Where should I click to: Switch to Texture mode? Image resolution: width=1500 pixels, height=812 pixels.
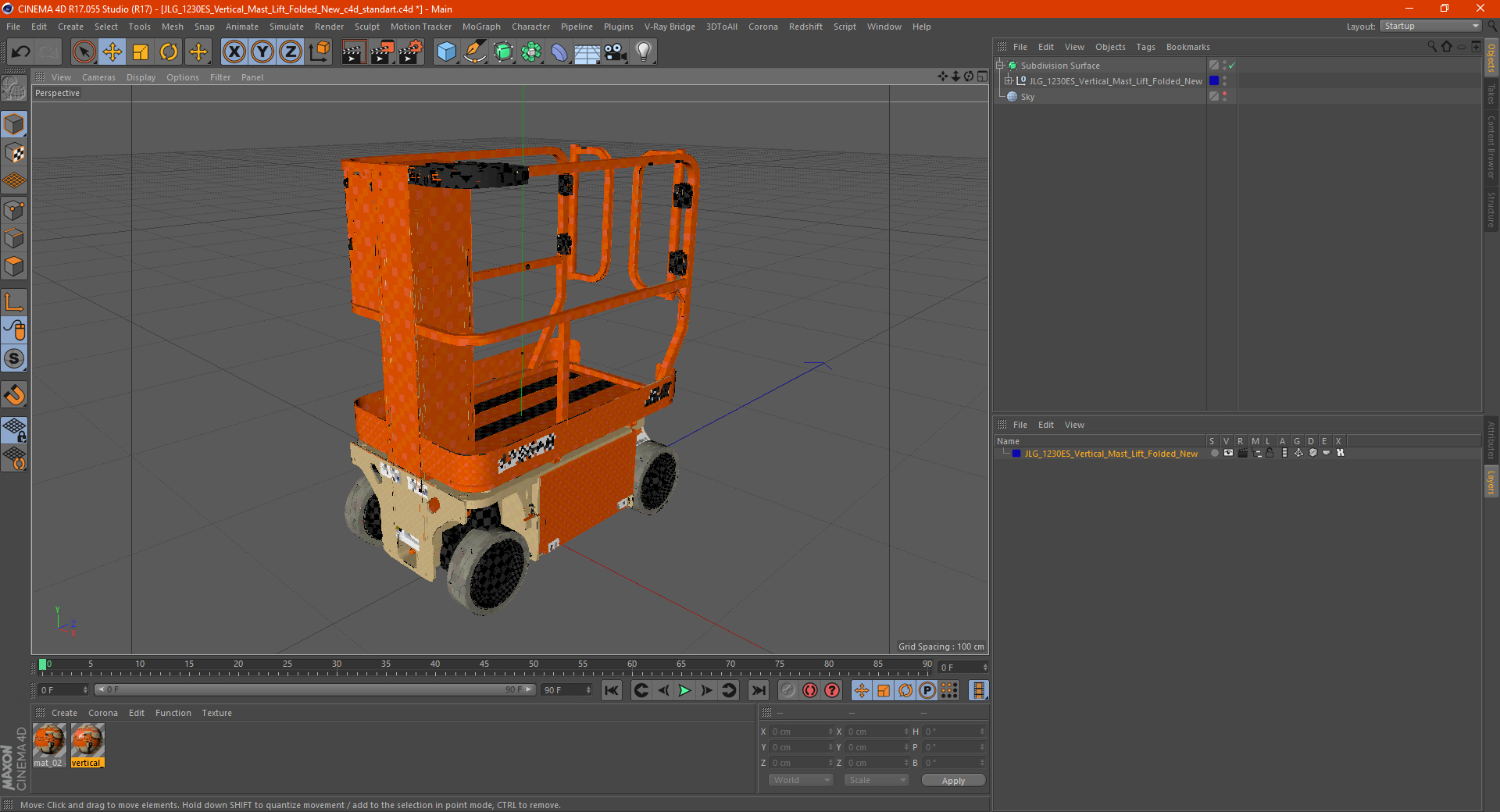[x=14, y=153]
